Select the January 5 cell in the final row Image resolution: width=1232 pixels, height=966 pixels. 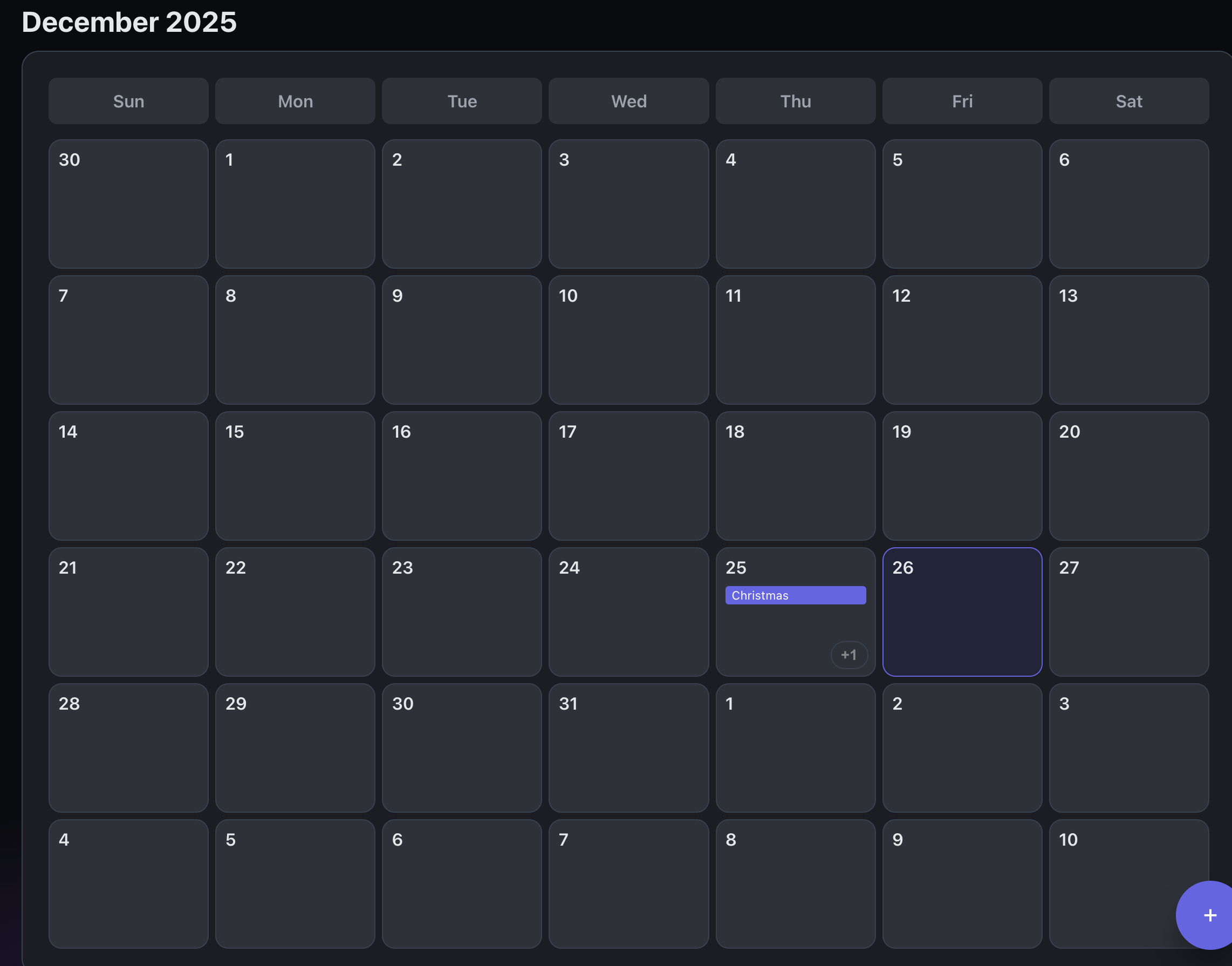pyautogui.click(x=295, y=884)
